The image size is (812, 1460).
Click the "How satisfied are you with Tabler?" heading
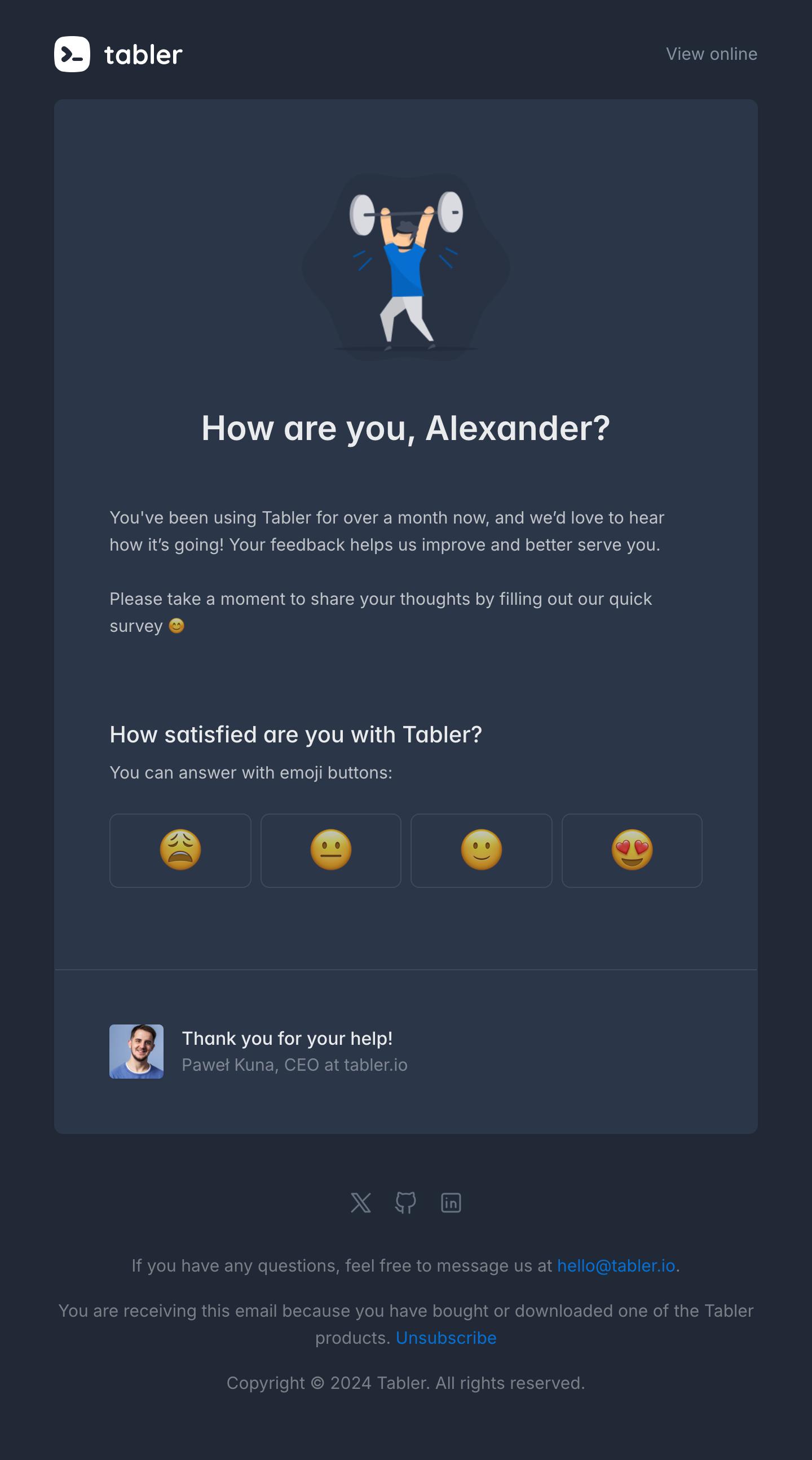(x=296, y=735)
